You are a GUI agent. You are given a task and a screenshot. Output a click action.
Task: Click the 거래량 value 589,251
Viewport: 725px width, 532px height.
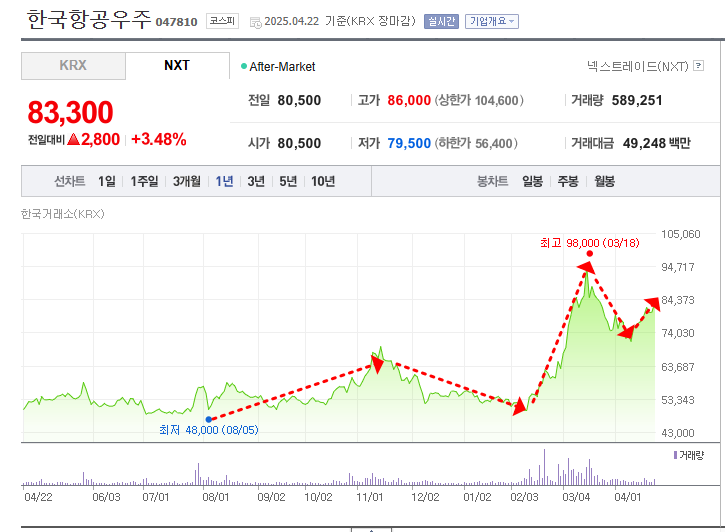point(637,100)
